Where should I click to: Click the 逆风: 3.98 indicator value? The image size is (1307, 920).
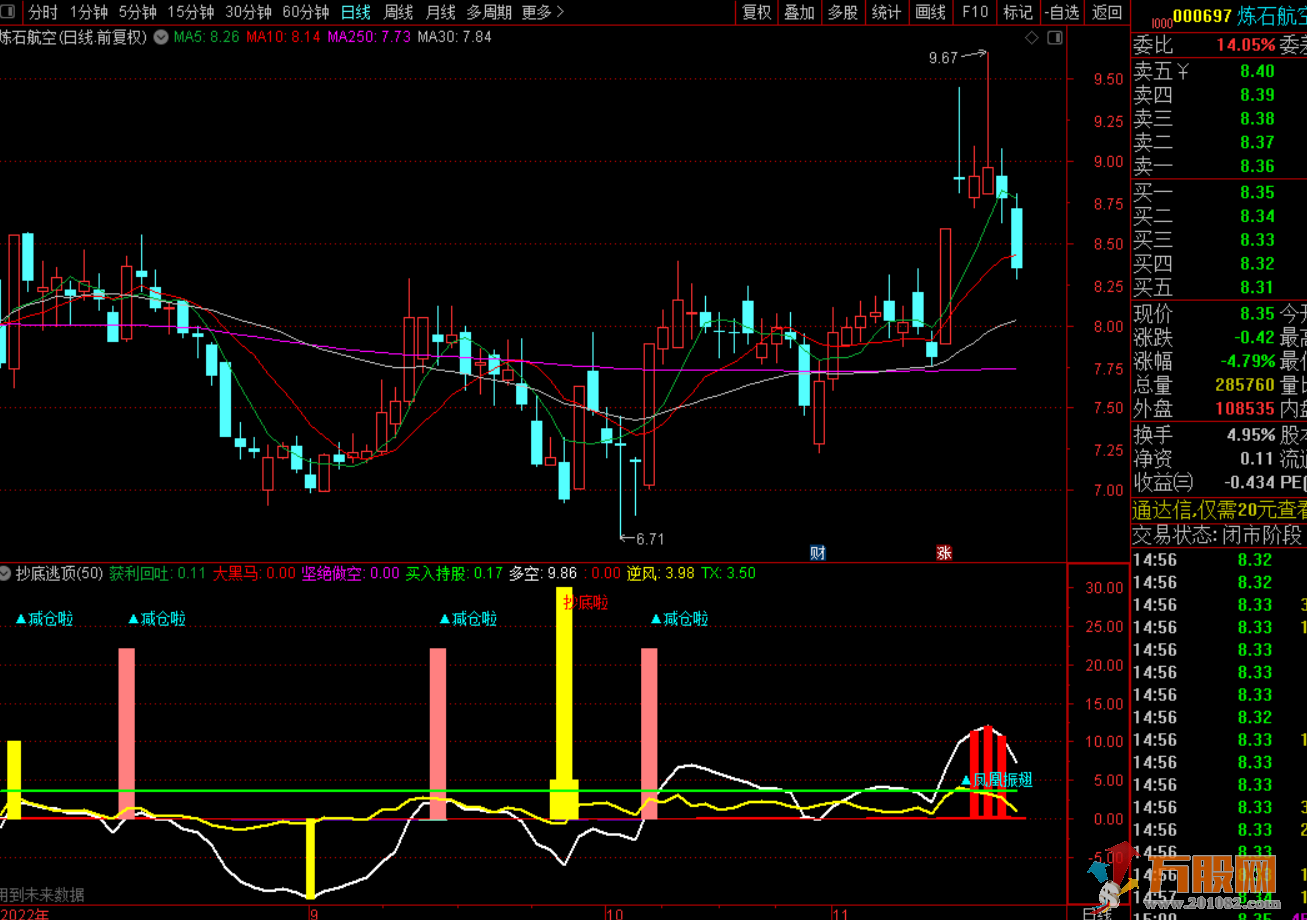click(x=661, y=574)
